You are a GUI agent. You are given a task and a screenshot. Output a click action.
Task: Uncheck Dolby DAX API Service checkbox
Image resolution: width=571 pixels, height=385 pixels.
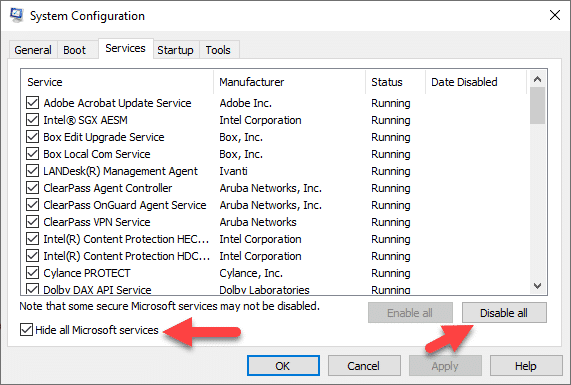tap(32, 289)
